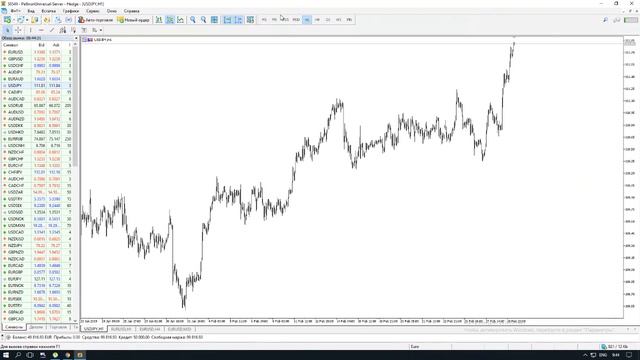The image size is (640, 360).
Task: Open the search icon in toolbar
Action: 605,20
